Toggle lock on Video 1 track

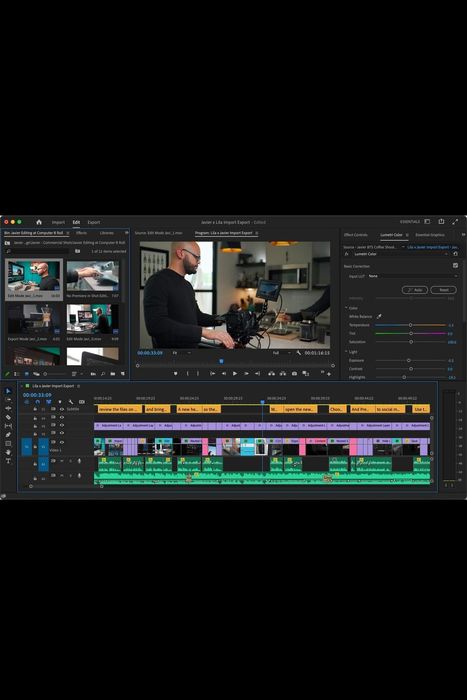tap(35, 446)
